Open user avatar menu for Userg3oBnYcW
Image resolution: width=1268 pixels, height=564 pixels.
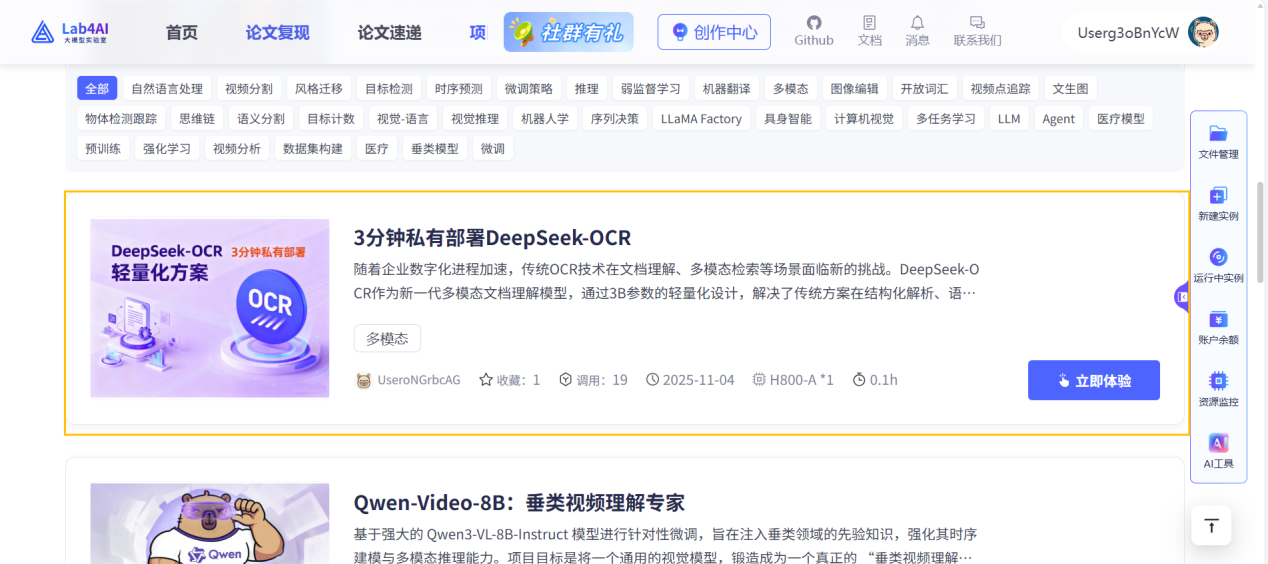tap(1203, 32)
